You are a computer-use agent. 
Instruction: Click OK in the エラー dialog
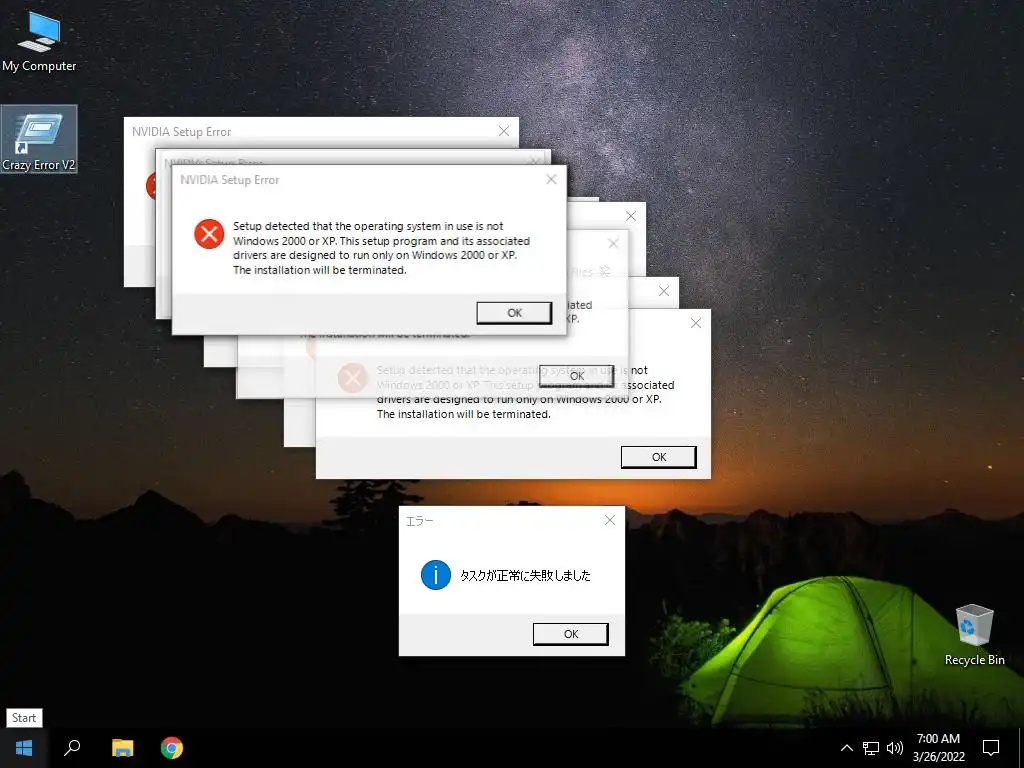point(571,634)
